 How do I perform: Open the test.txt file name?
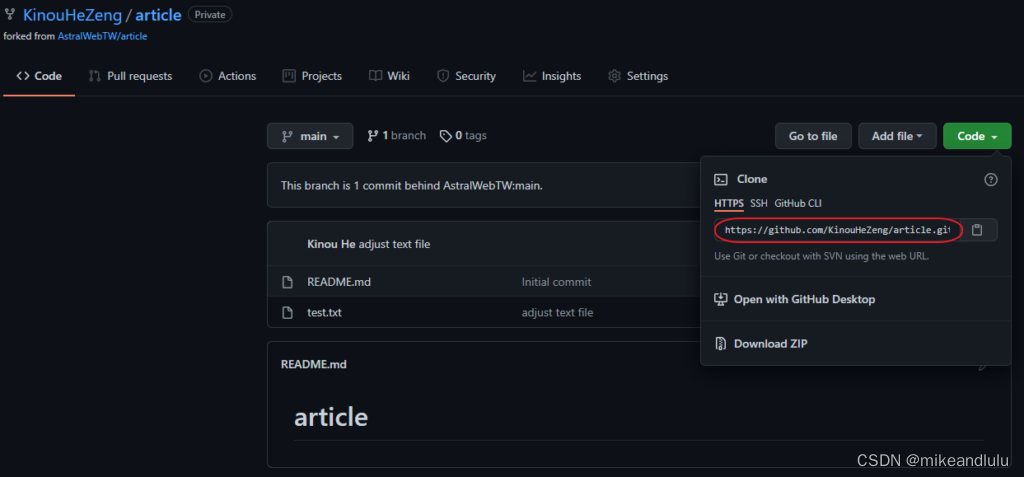(324, 313)
